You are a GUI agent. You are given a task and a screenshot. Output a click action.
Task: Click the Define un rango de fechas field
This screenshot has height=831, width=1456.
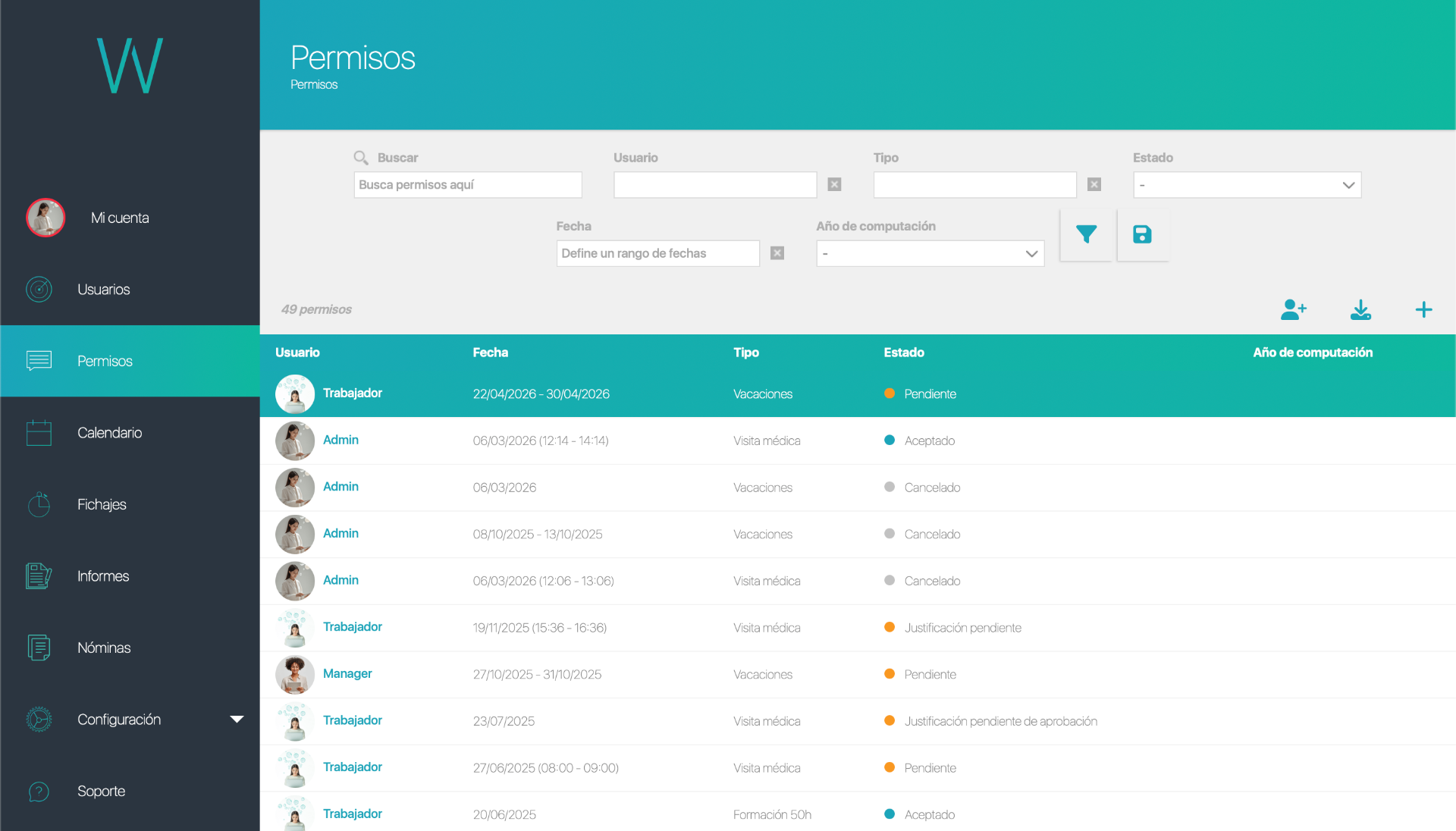pos(657,253)
